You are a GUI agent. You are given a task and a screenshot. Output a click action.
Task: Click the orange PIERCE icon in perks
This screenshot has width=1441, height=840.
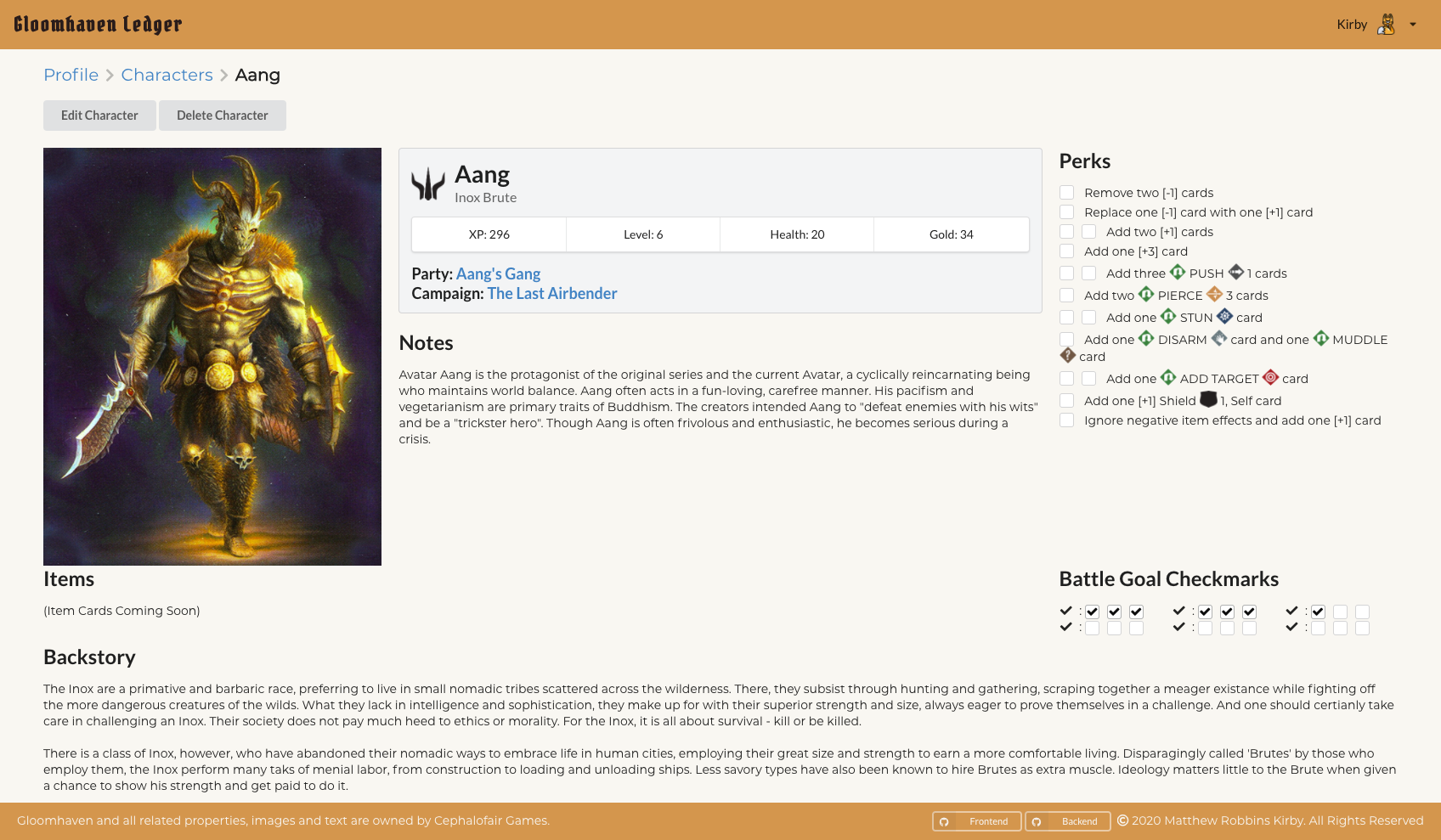(1214, 294)
